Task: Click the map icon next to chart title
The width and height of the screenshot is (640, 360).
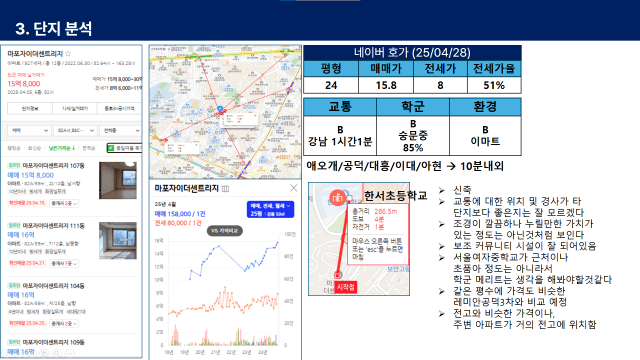Action: coord(225,188)
